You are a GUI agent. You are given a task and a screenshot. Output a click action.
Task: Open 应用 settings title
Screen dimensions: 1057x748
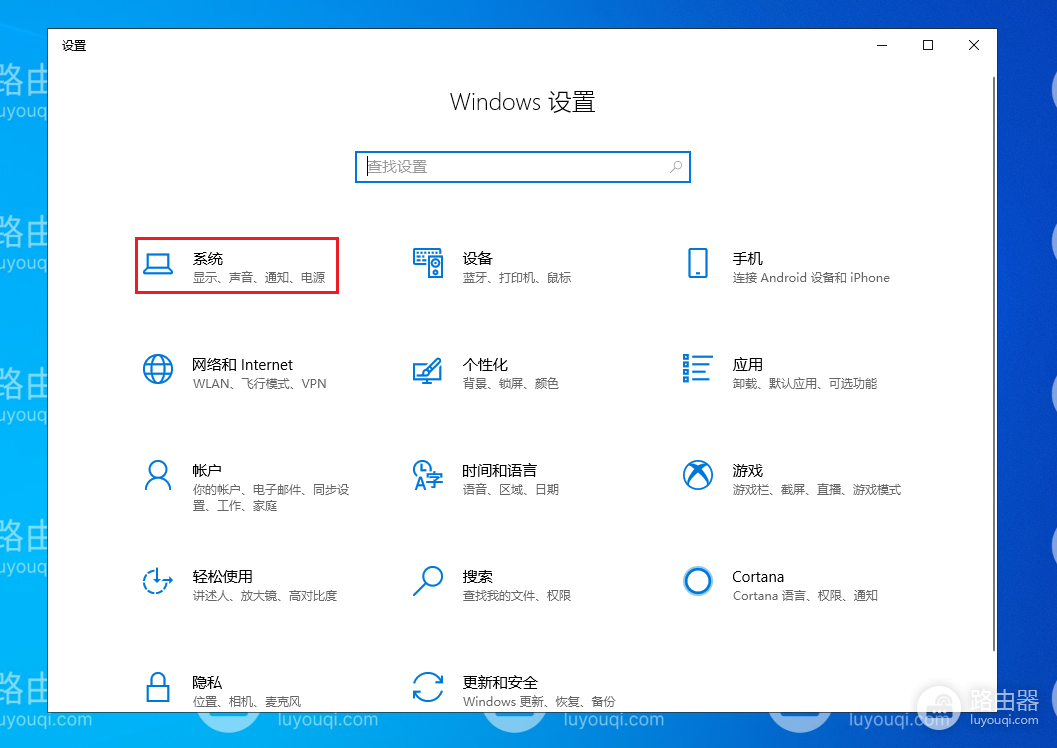[748, 365]
